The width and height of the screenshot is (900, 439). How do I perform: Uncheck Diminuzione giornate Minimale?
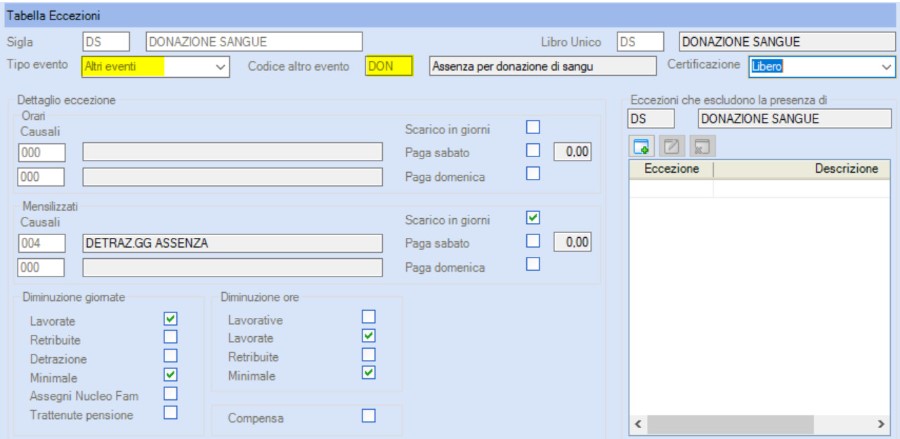[x=170, y=375]
